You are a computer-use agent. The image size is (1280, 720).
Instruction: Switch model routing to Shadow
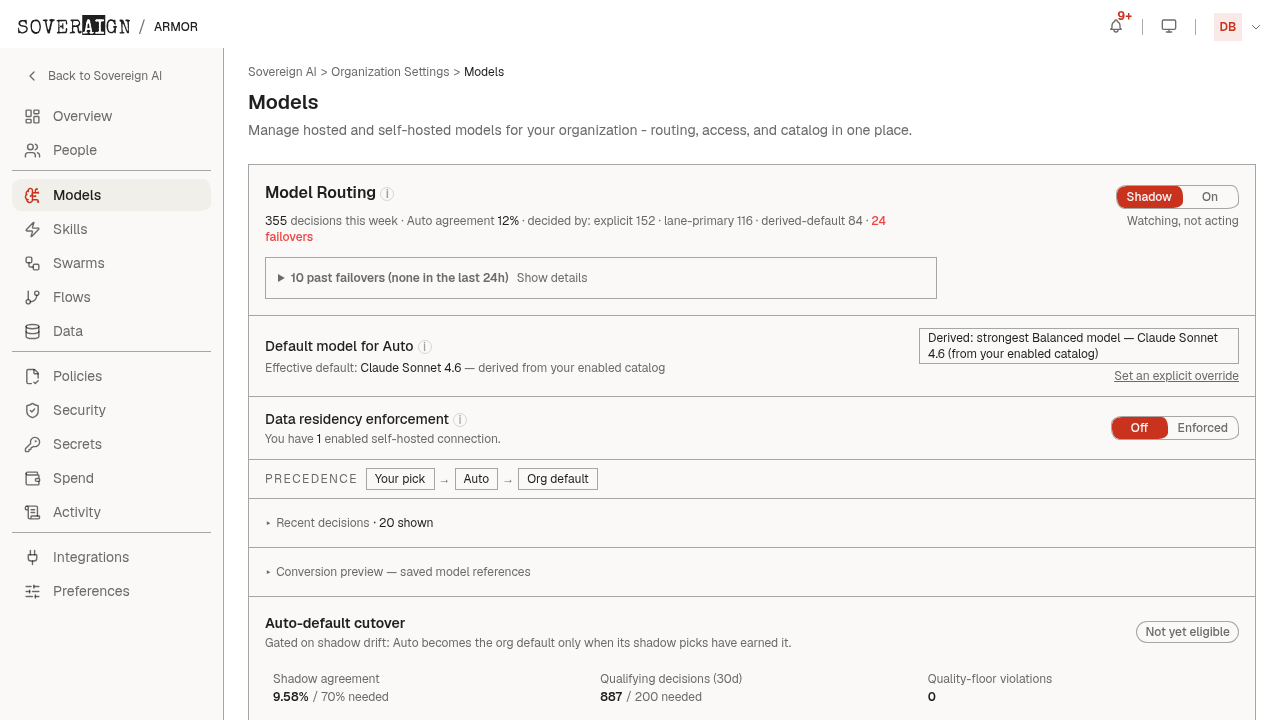point(1149,197)
